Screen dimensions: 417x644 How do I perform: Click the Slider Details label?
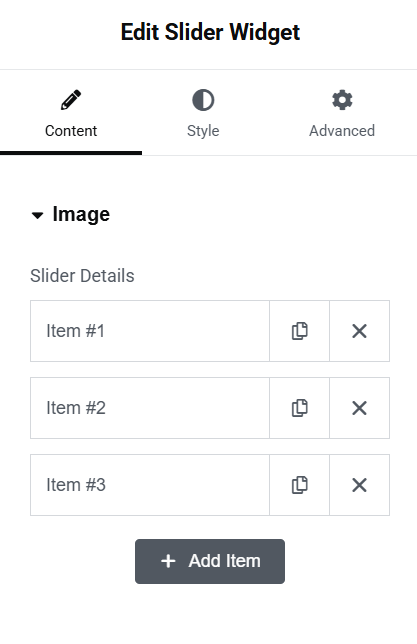tap(82, 276)
